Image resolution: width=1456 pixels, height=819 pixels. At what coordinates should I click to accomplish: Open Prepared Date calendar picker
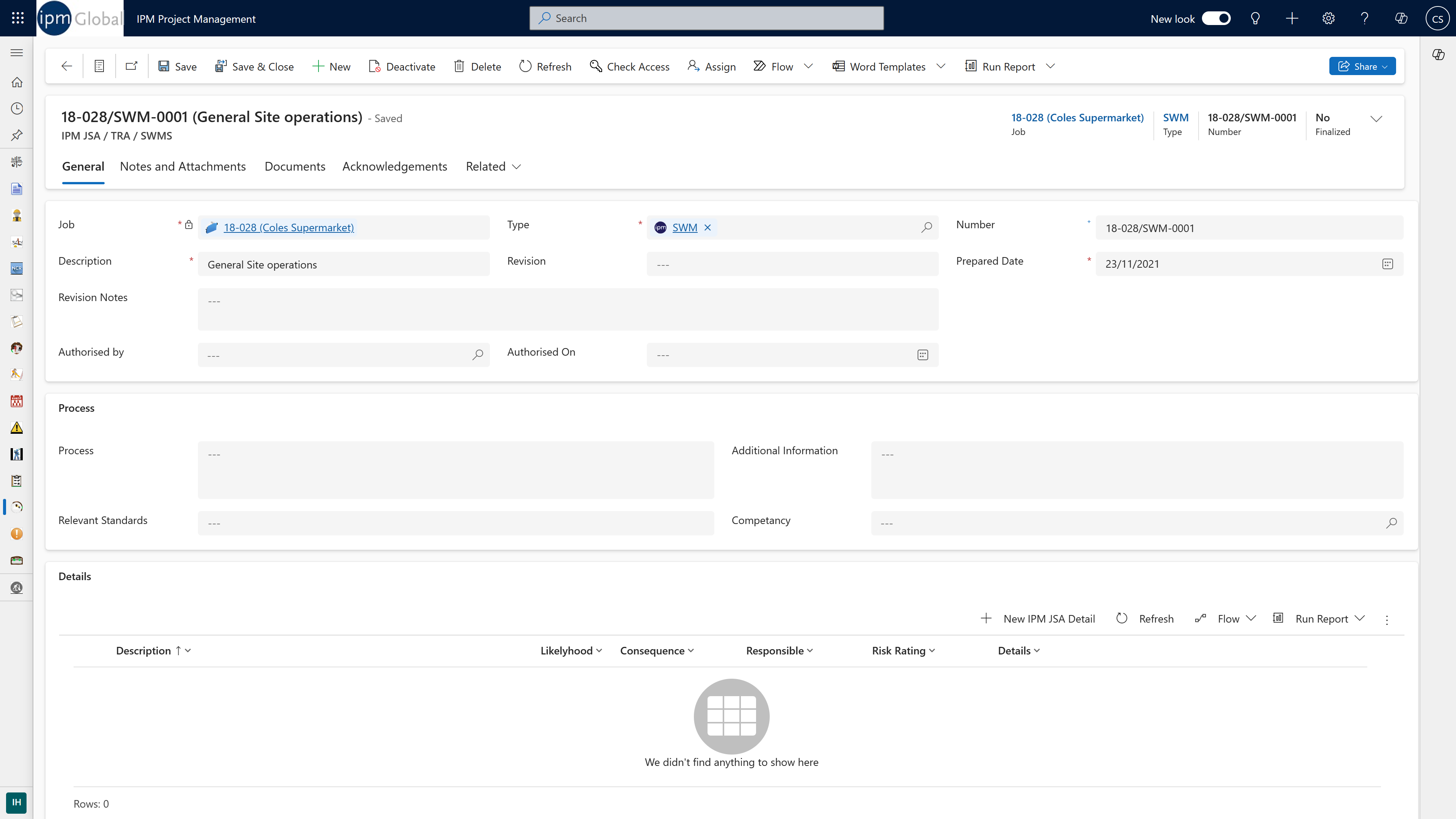[1387, 264]
